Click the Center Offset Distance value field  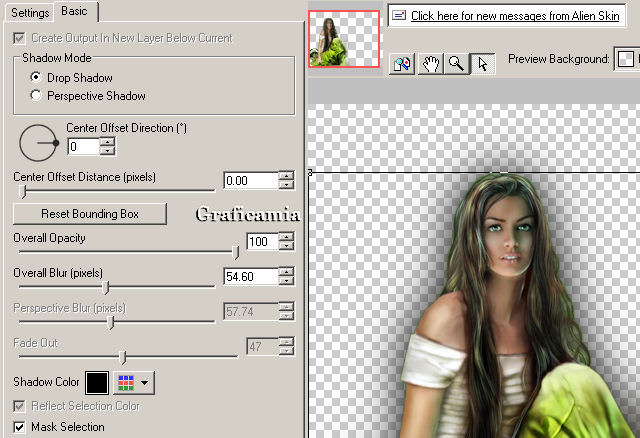click(x=251, y=180)
